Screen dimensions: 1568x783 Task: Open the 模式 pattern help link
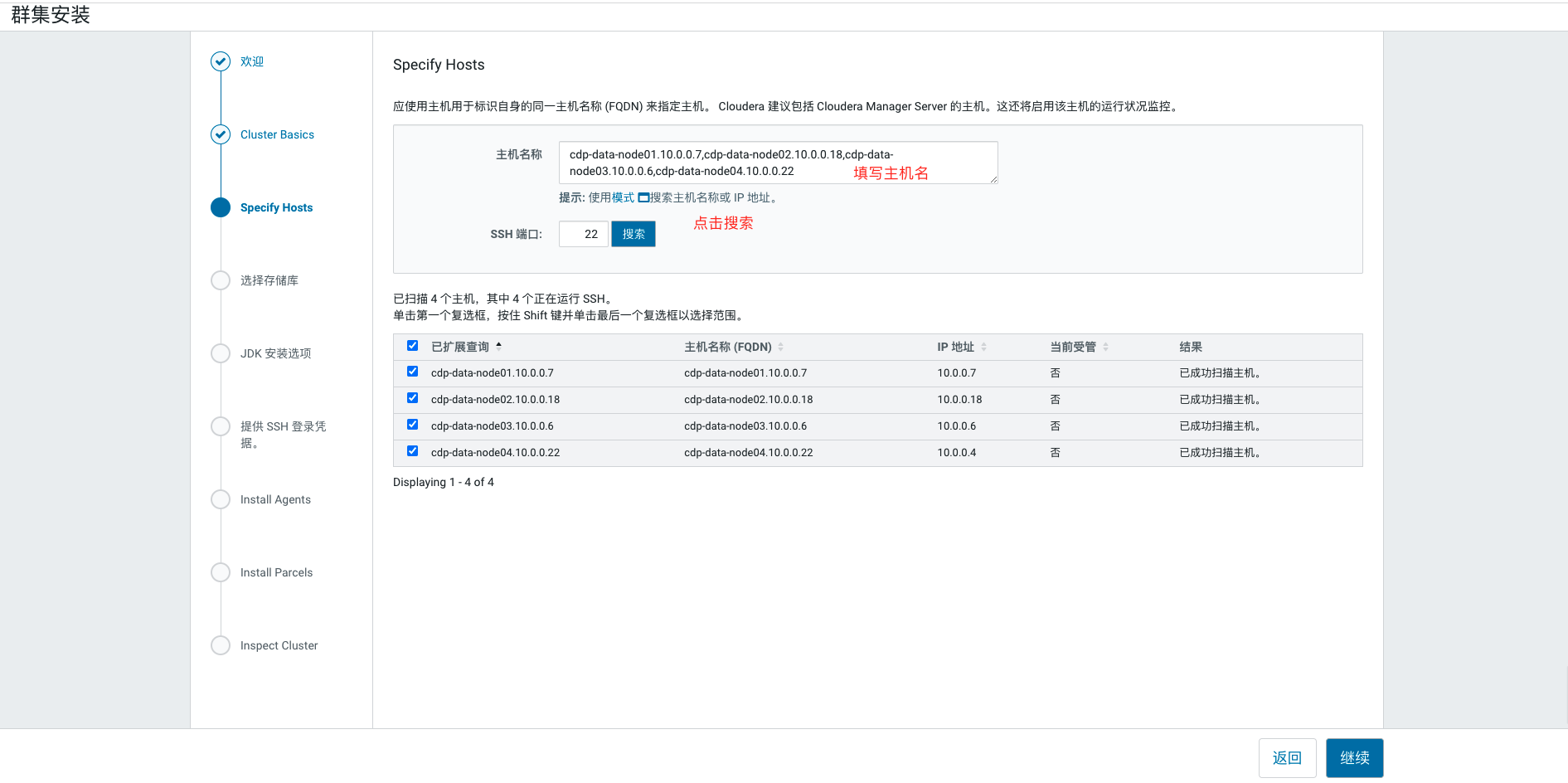(x=623, y=197)
